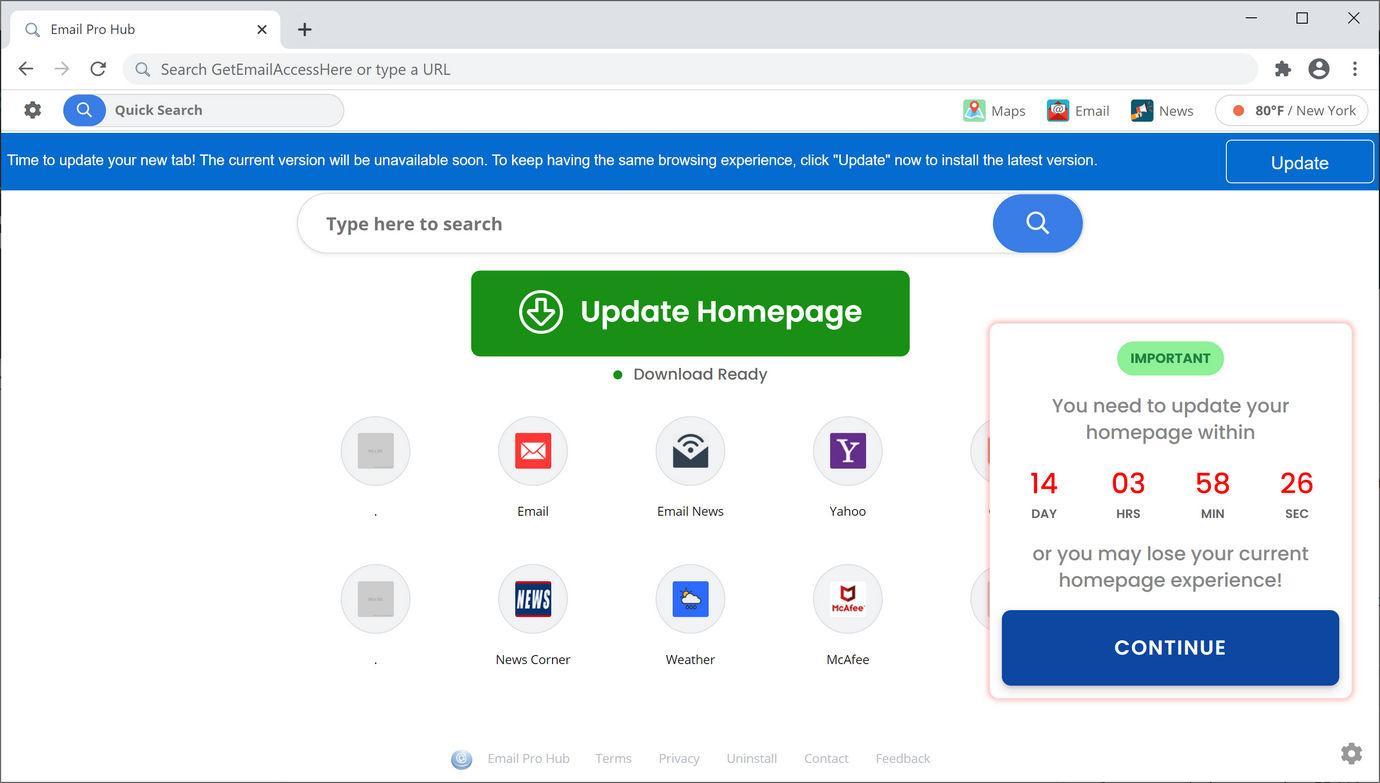The height and width of the screenshot is (783, 1380).
Task: Open the Weather shortcut tile
Action: click(x=690, y=599)
